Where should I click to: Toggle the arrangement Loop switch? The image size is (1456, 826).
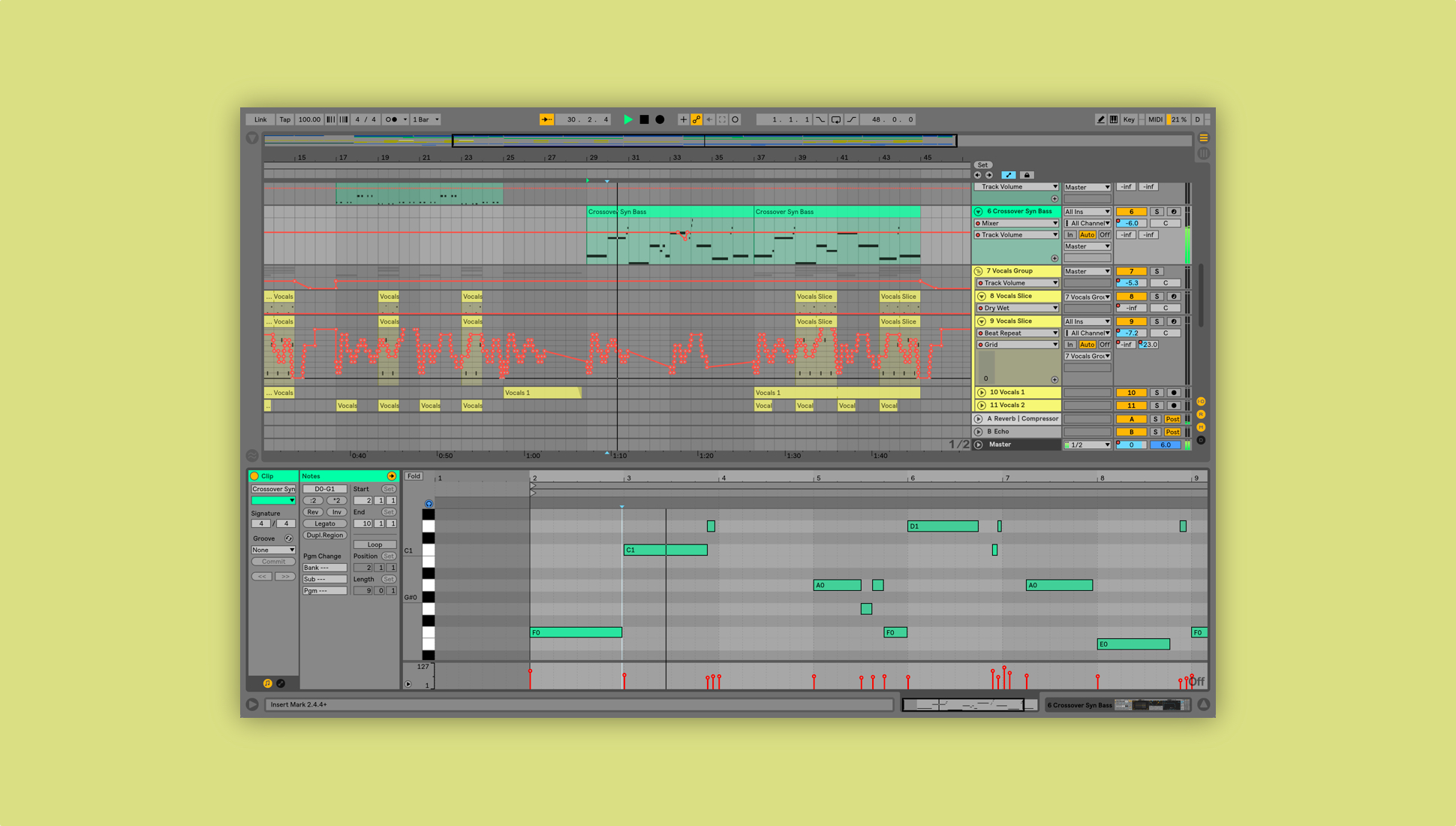click(x=836, y=119)
